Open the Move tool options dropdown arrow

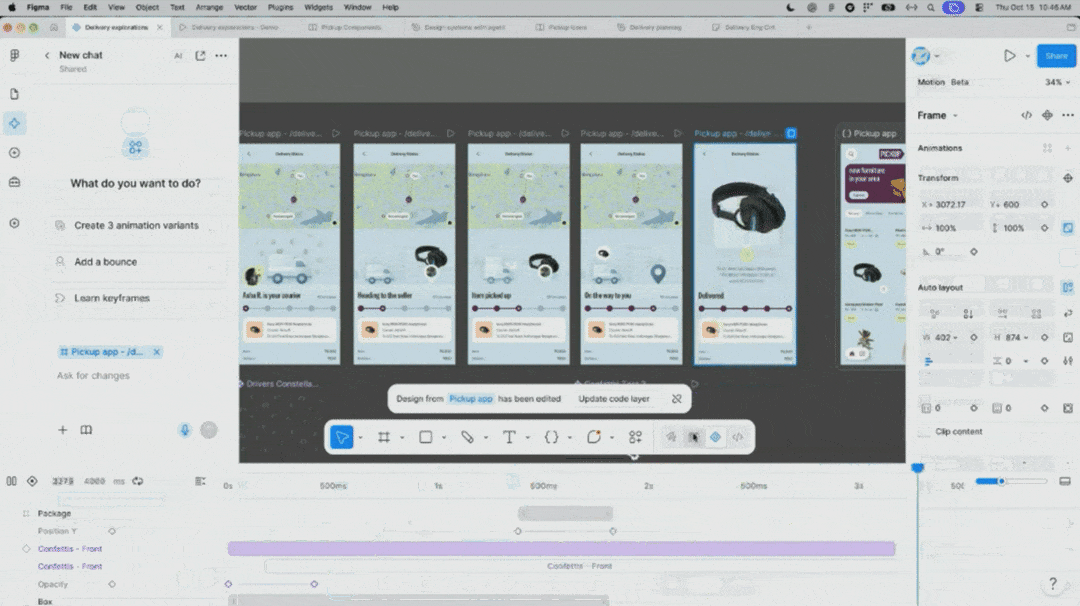pyautogui.click(x=360, y=437)
